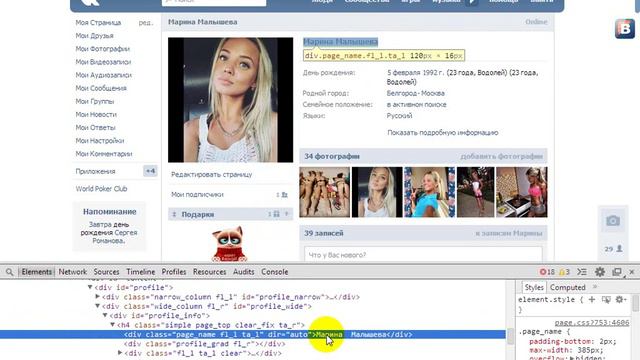This screenshot has height=360, width=640.
Task: Toggle element state icon in Styles pane
Action: click(x=606, y=300)
